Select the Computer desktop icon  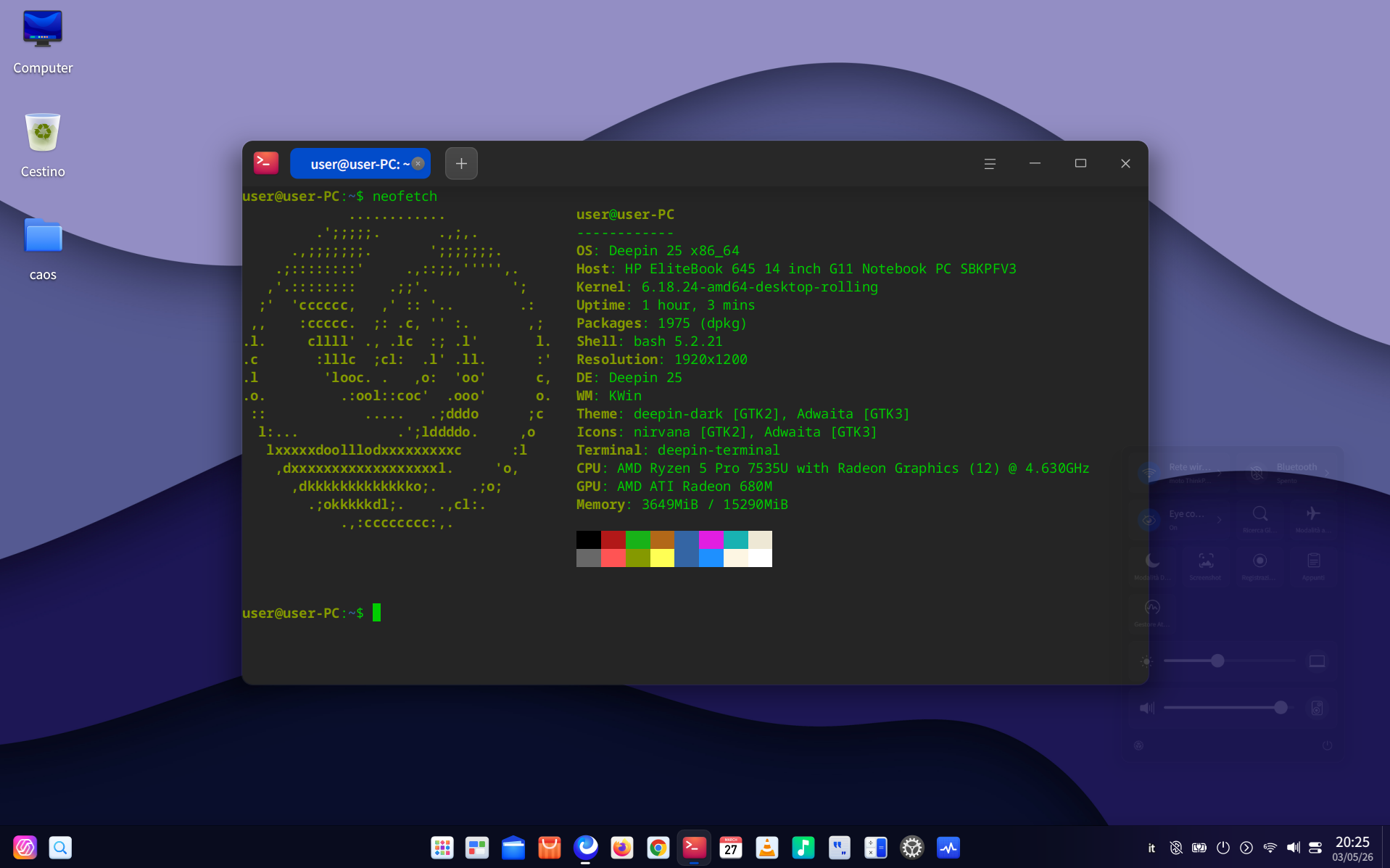(x=43, y=42)
